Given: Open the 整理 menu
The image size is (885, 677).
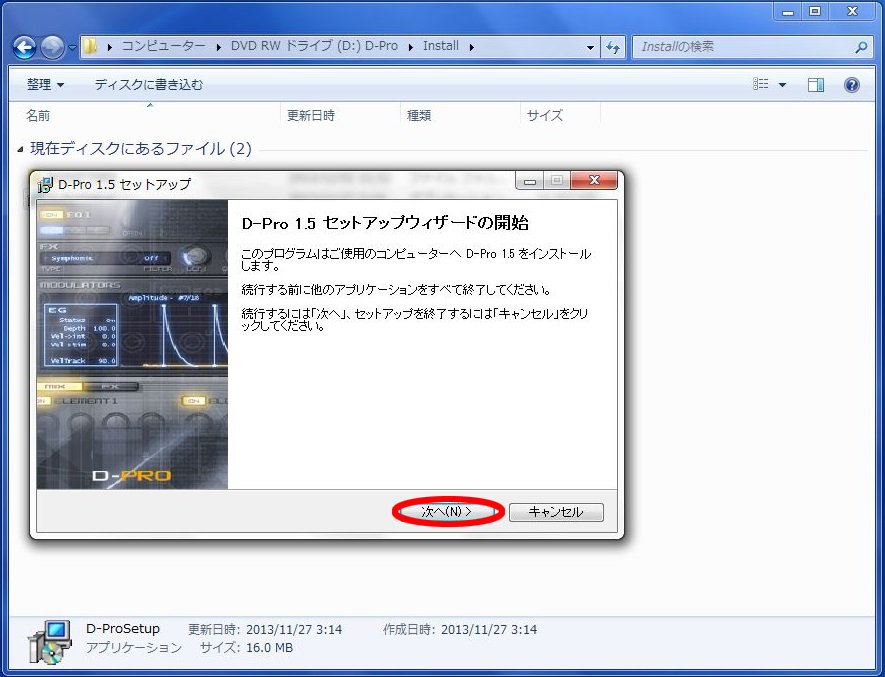Looking at the screenshot, I should tap(45, 85).
